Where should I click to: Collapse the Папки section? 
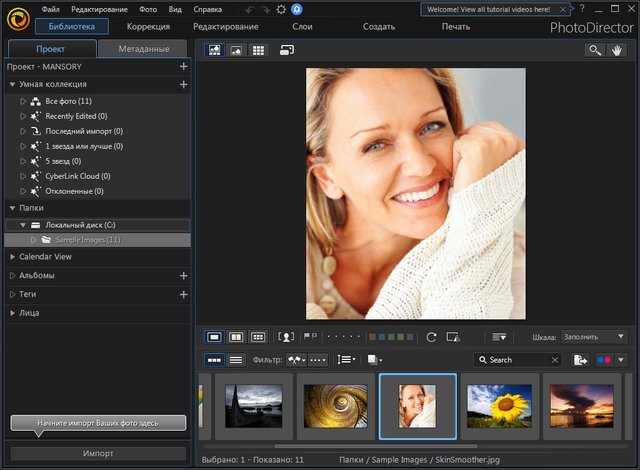click(12, 208)
